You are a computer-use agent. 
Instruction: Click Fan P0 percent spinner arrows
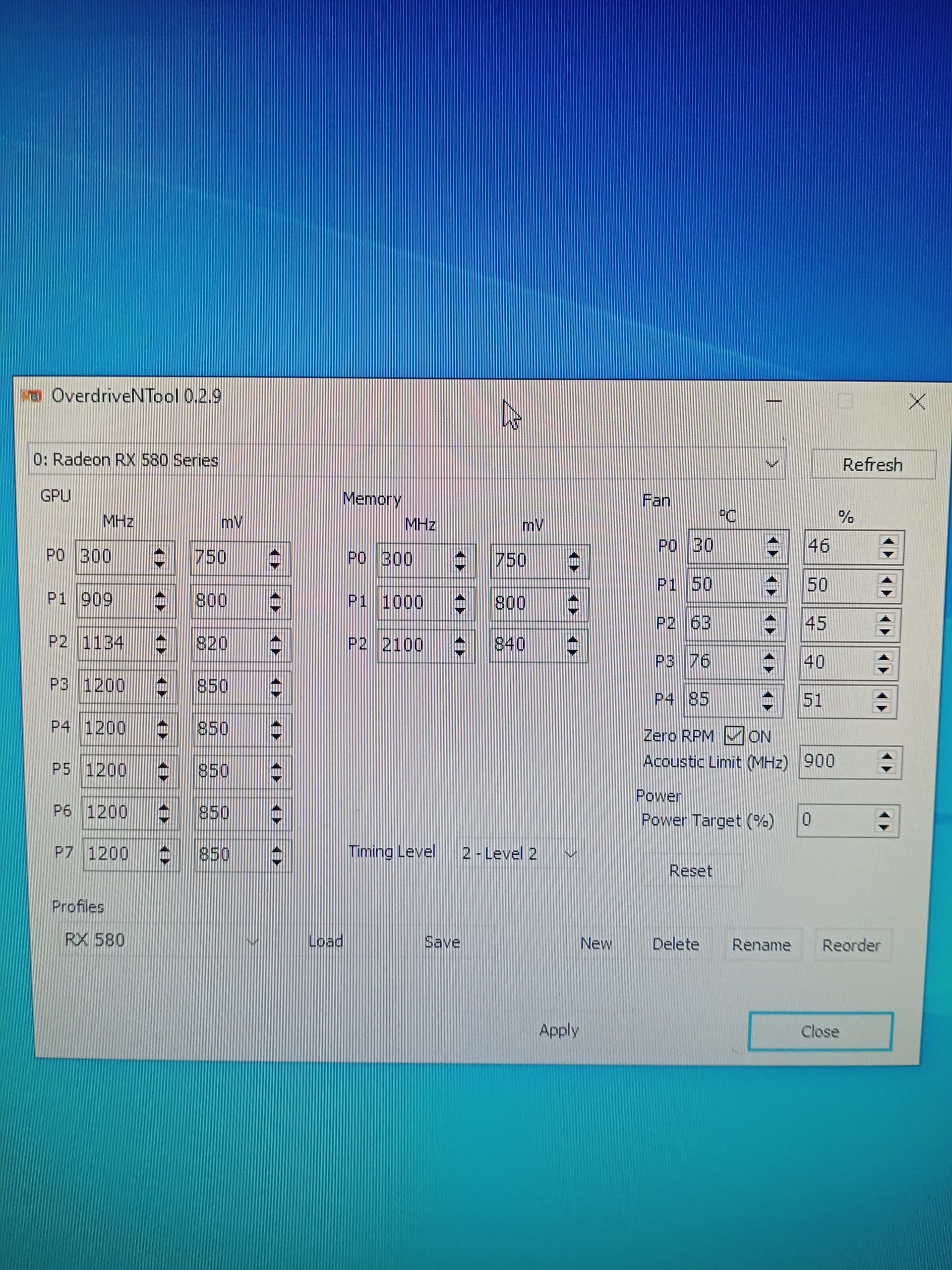[x=889, y=548]
